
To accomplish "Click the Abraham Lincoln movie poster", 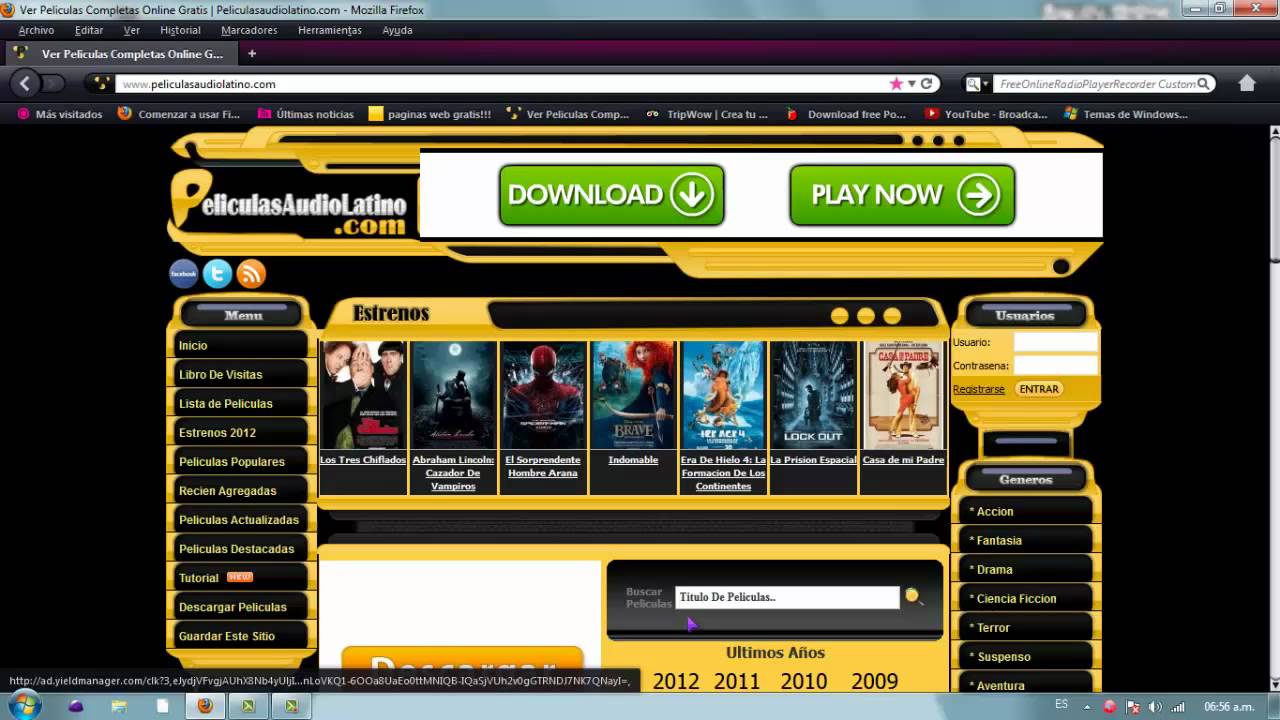I will point(453,395).
